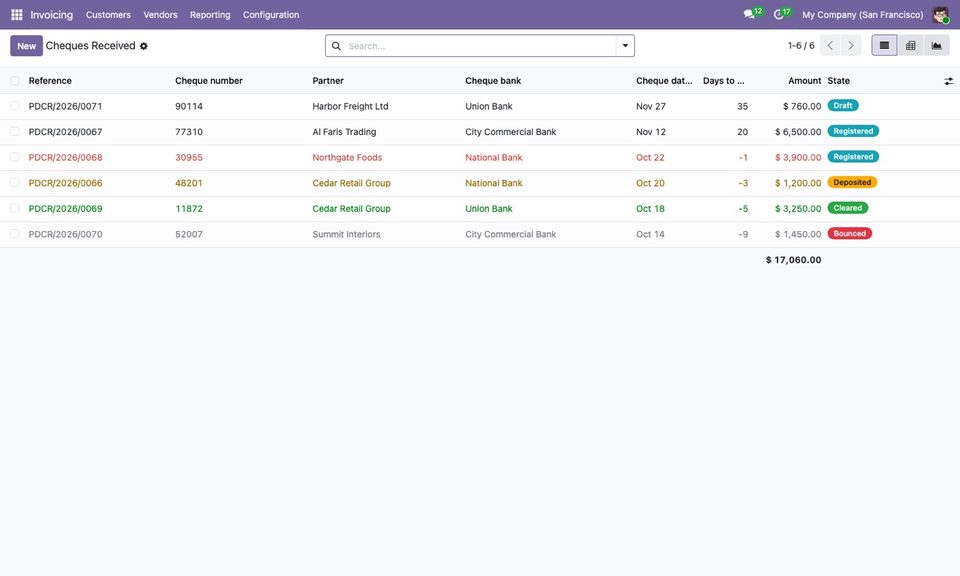960x576 pixels.
Task: Click the search magnifier icon
Action: click(336, 46)
